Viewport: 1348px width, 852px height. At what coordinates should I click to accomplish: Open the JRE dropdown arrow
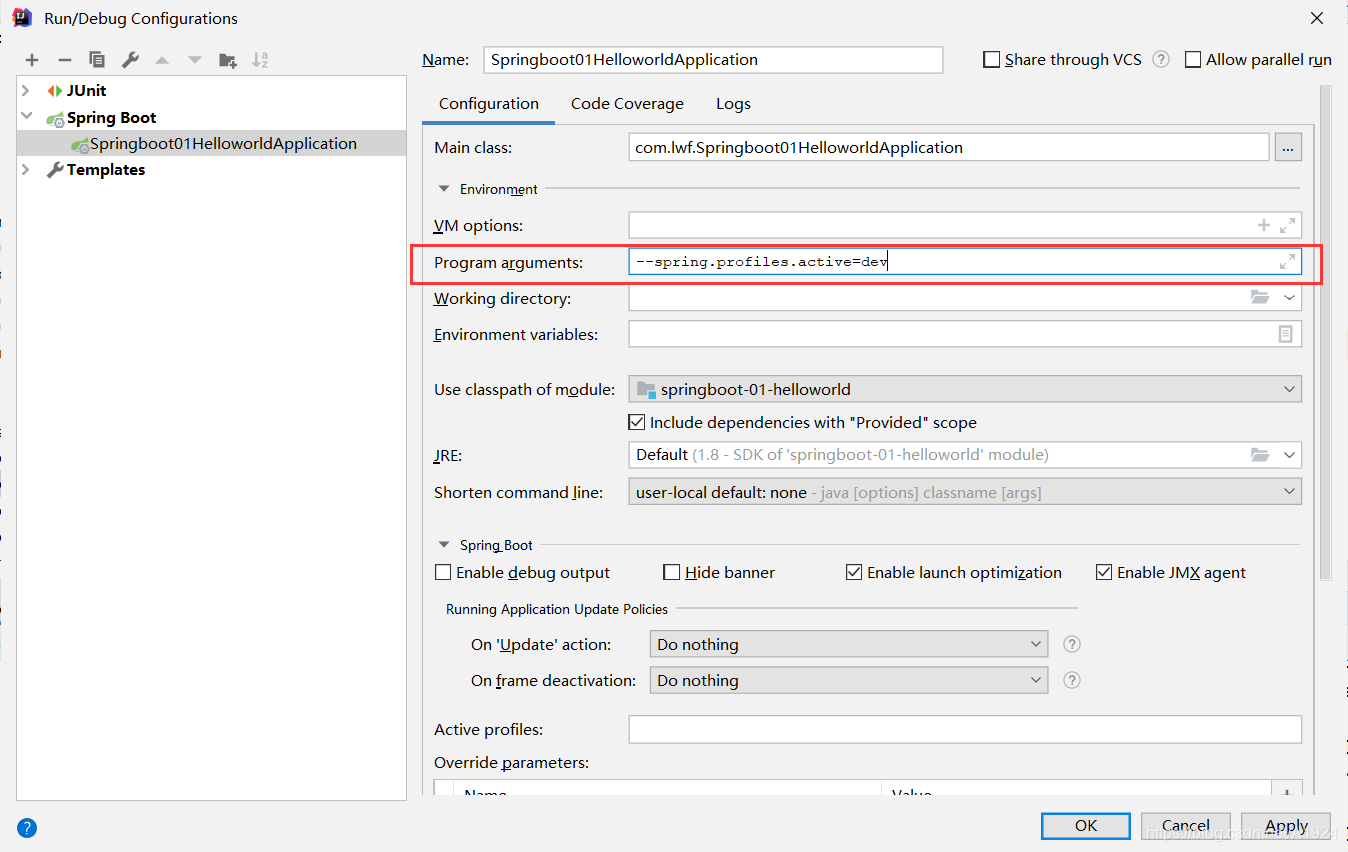coord(1289,455)
